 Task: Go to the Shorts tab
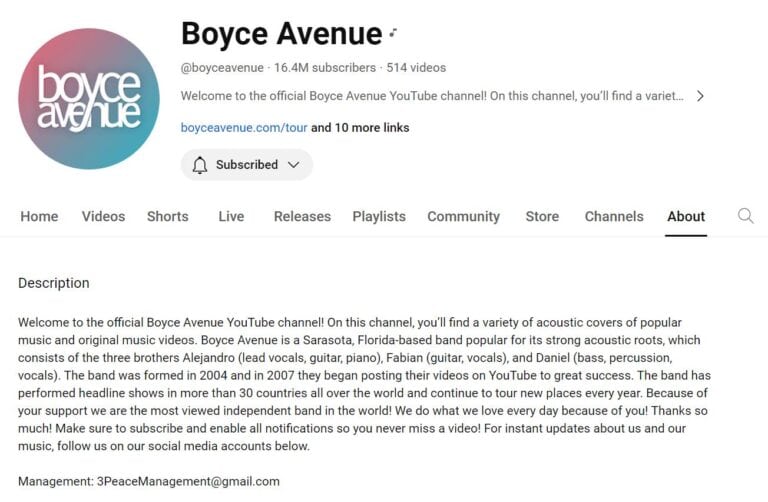(x=167, y=216)
